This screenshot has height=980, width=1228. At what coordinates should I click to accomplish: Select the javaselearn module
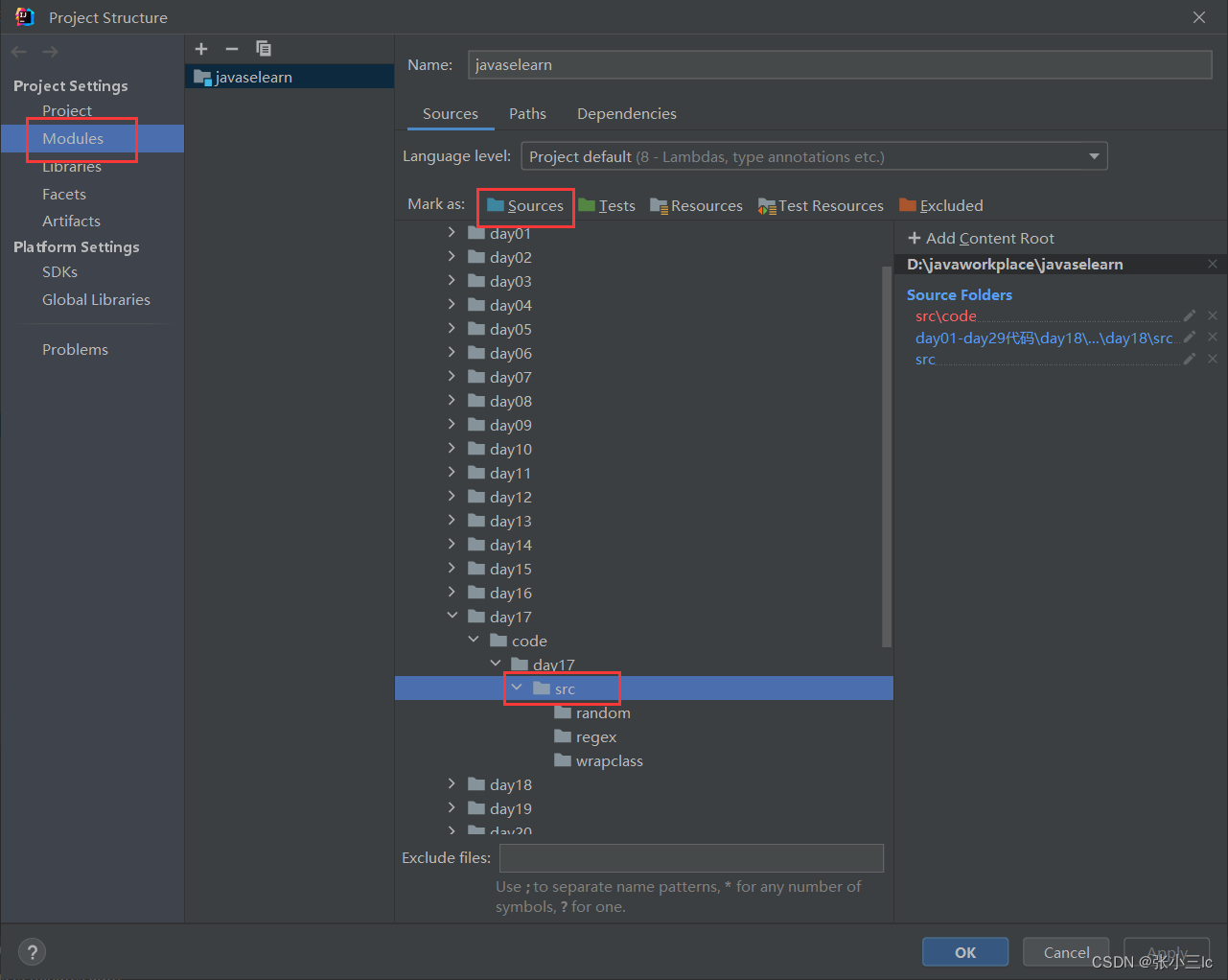pyautogui.click(x=290, y=77)
